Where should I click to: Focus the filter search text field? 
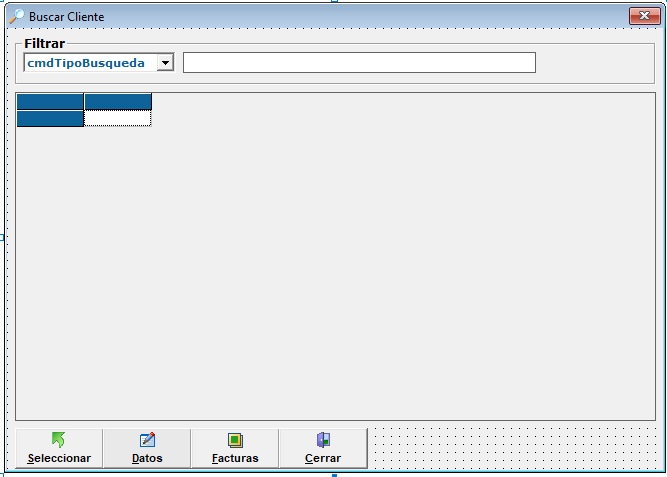pos(359,63)
